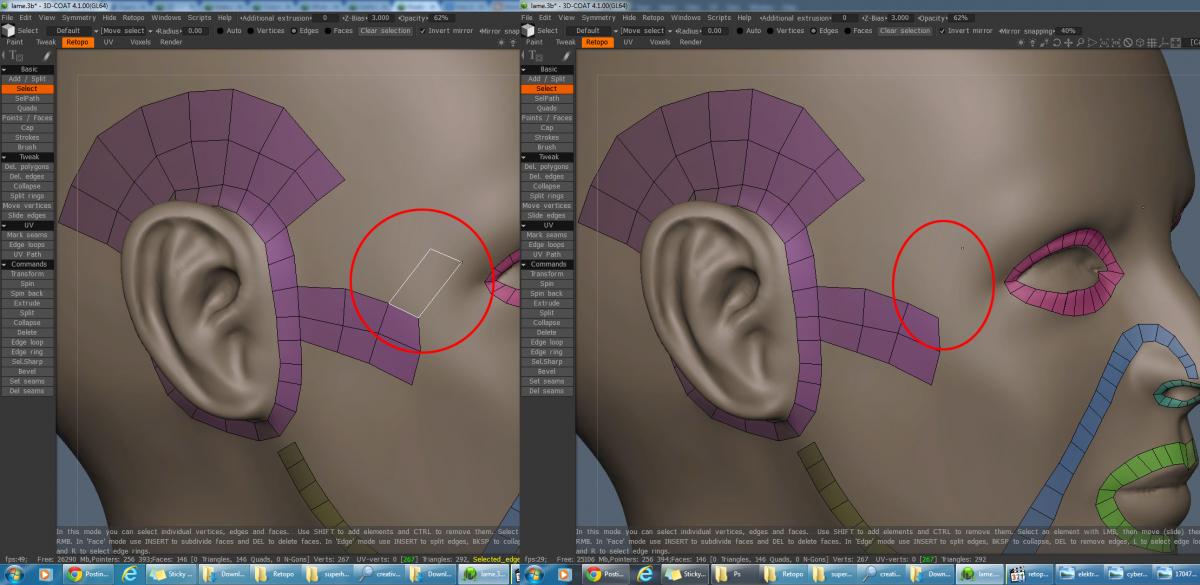Click Mark seams in right window panel
This screenshot has width=1200, height=585.
click(547, 235)
